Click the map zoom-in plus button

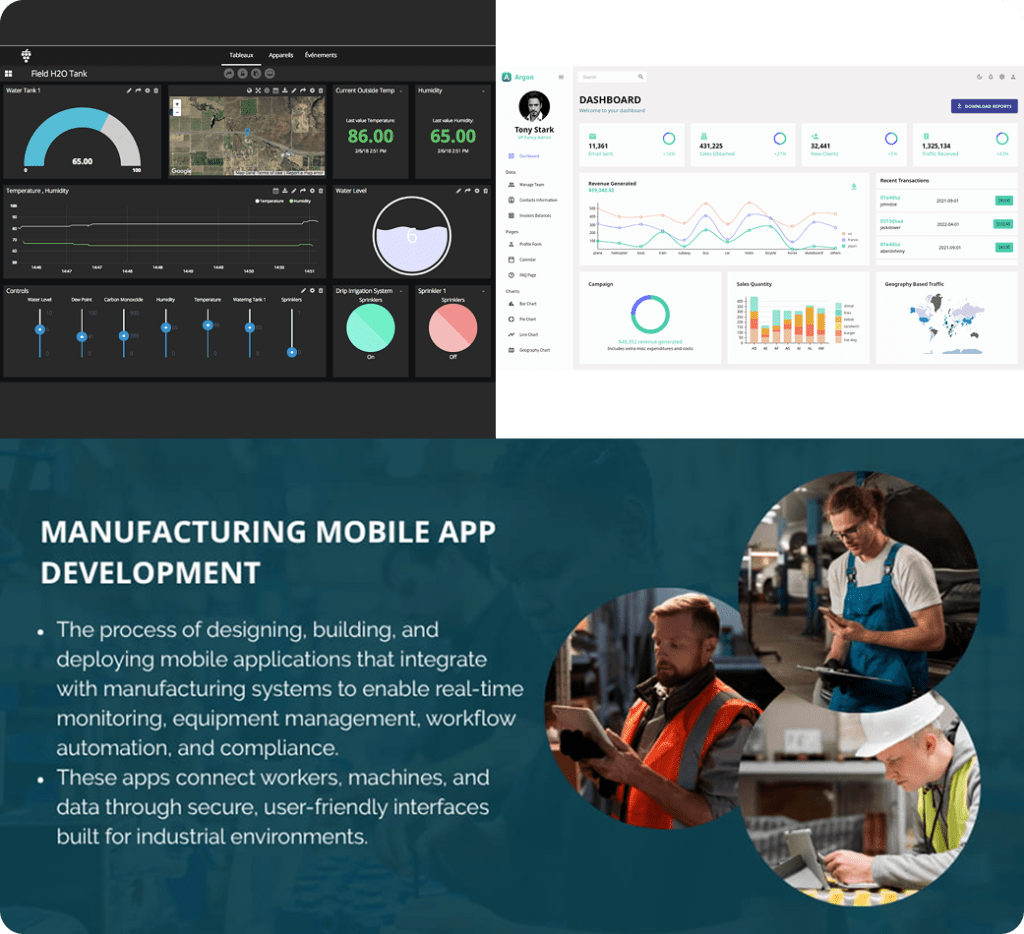[x=177, y=102]
